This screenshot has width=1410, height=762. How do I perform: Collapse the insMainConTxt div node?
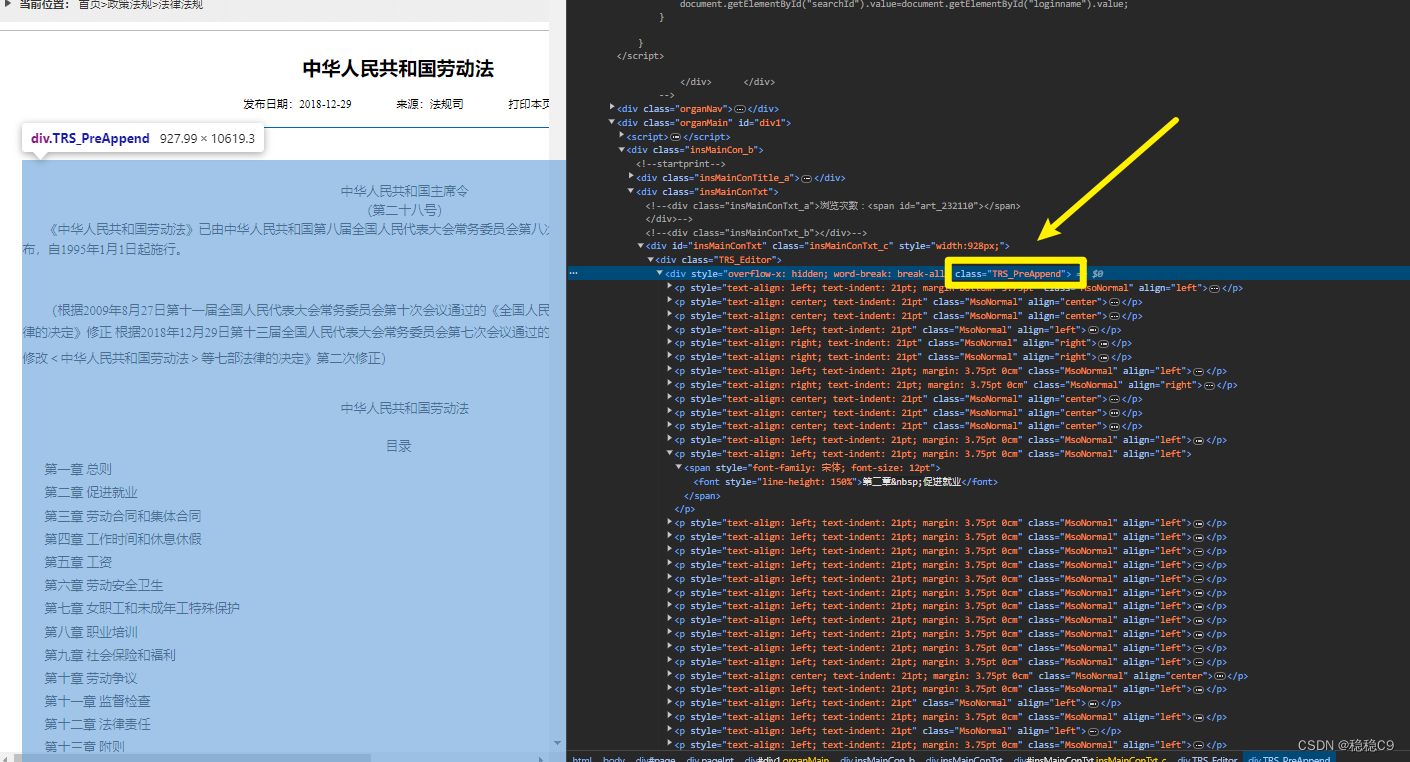point(631,191)
